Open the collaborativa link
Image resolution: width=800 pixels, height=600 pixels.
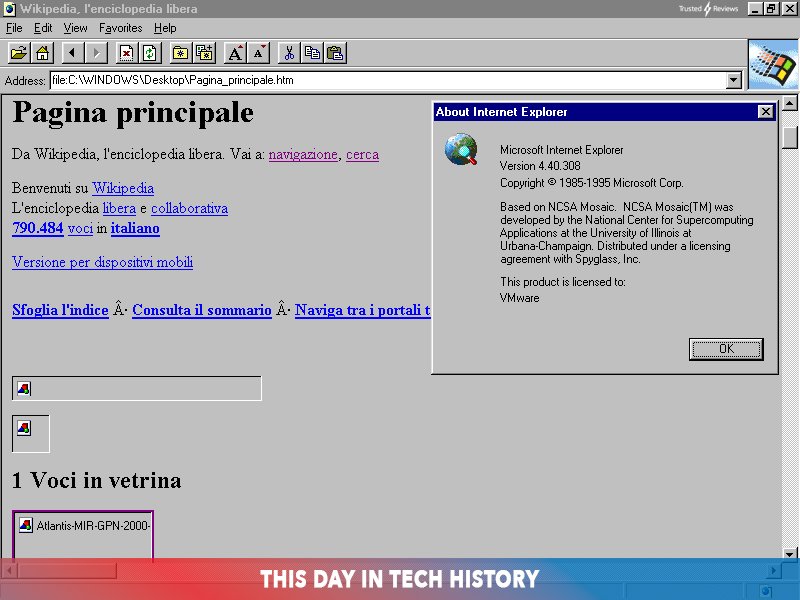coord(189,208)
